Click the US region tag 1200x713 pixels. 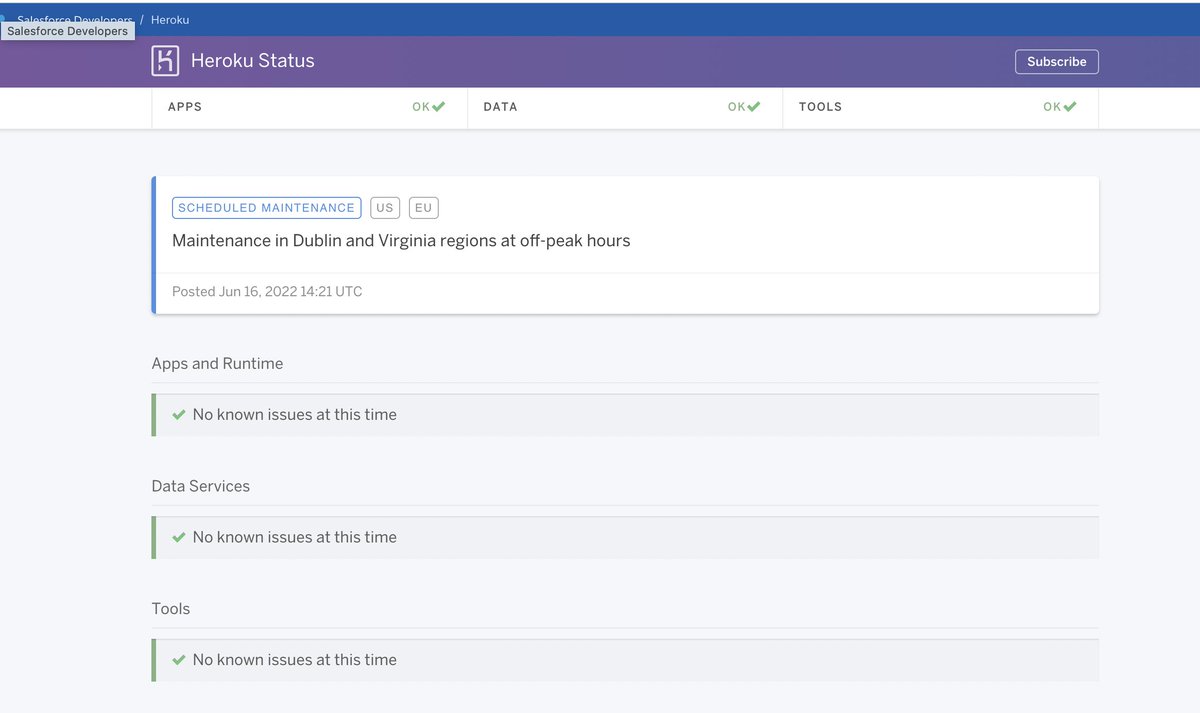click(x=385, y=208)
